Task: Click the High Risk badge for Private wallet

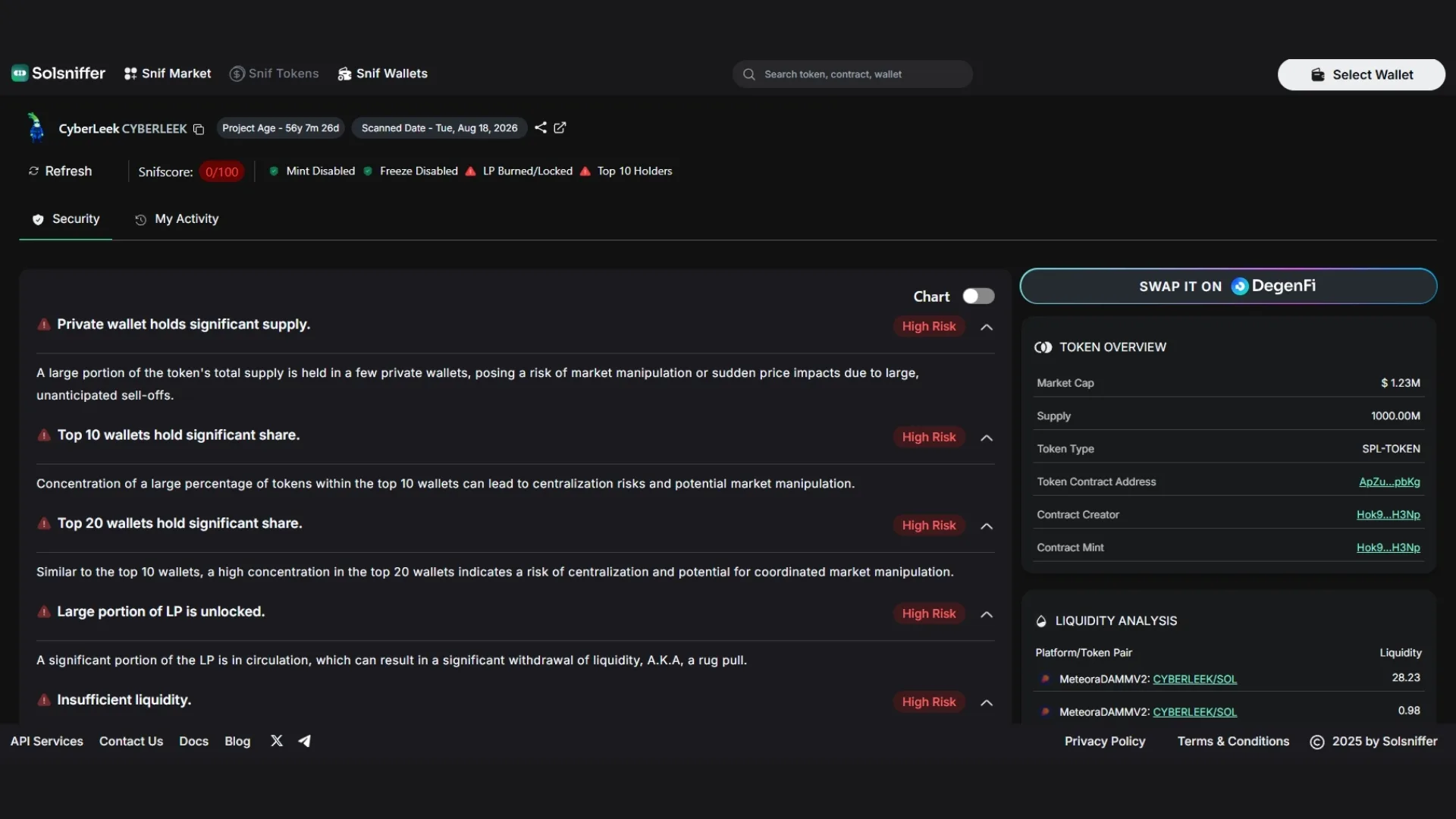Action: 929,326
